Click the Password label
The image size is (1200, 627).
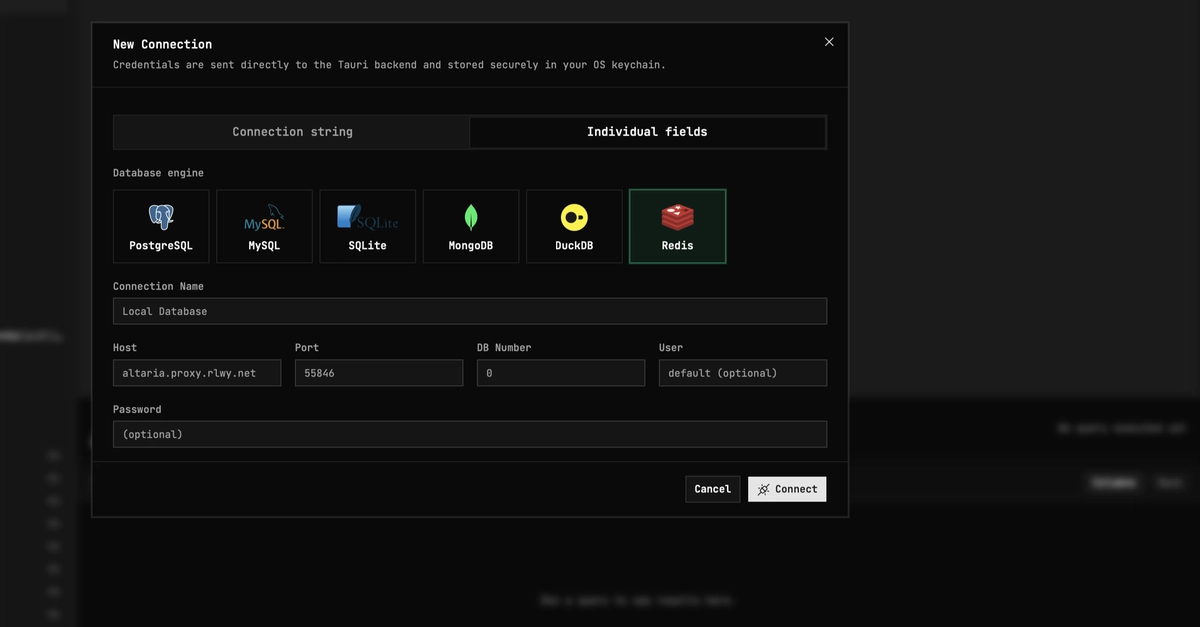(137, 409)
